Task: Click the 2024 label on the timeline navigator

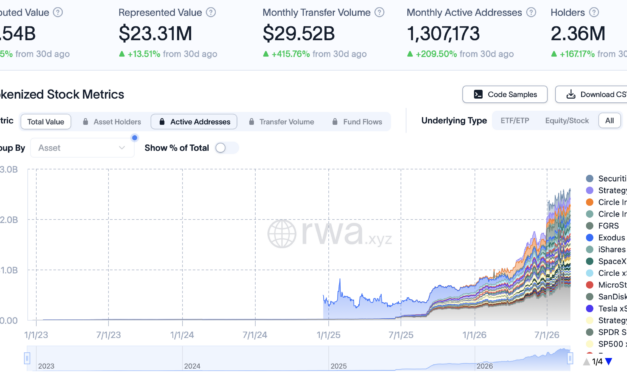Action: [192, 366]
